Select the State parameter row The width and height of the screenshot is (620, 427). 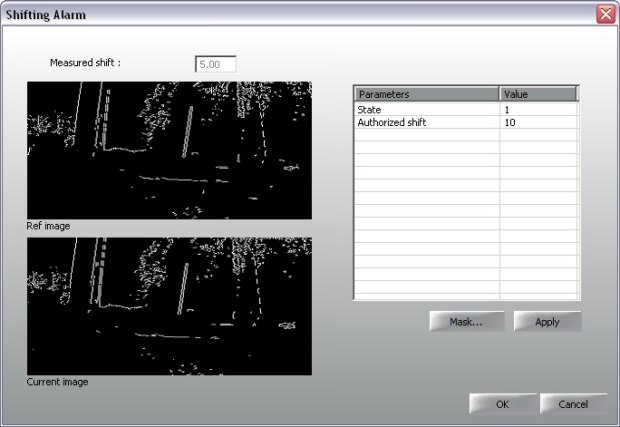pos(427,109)
